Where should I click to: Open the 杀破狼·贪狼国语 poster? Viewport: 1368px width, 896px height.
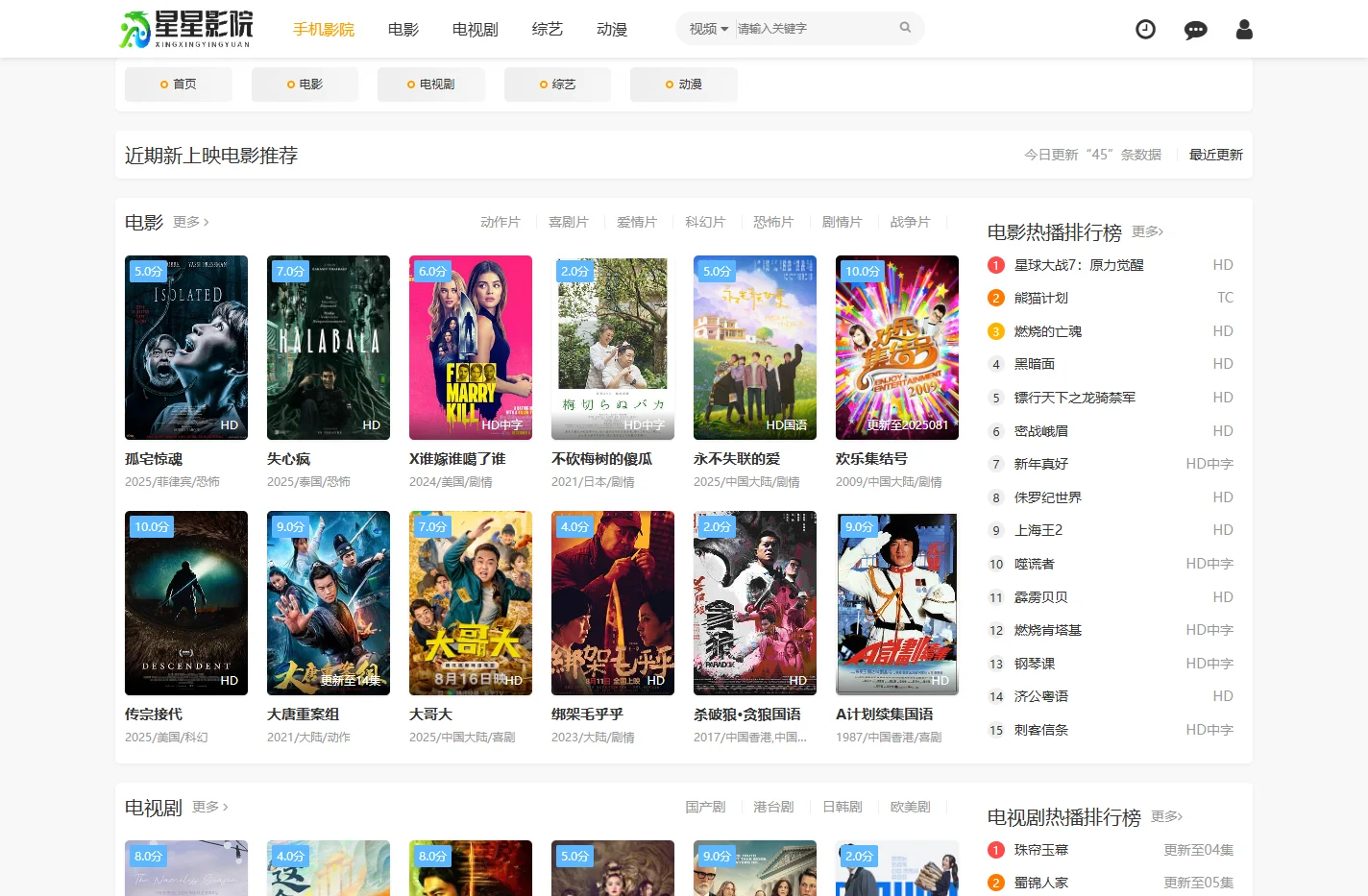755,603
